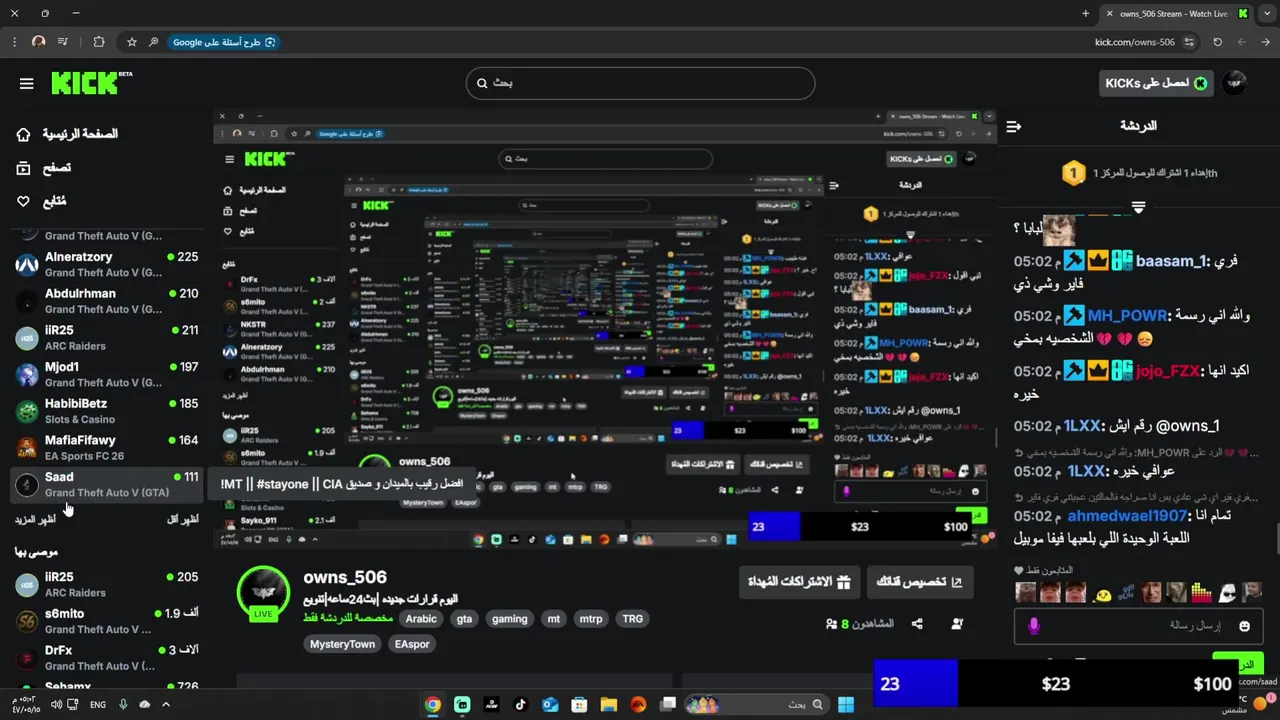Image resolution: width=1280 pixels, height=720 pixels.
Task: Click the gaming tag
Action: pyautogui.click(x=509, y=619)
